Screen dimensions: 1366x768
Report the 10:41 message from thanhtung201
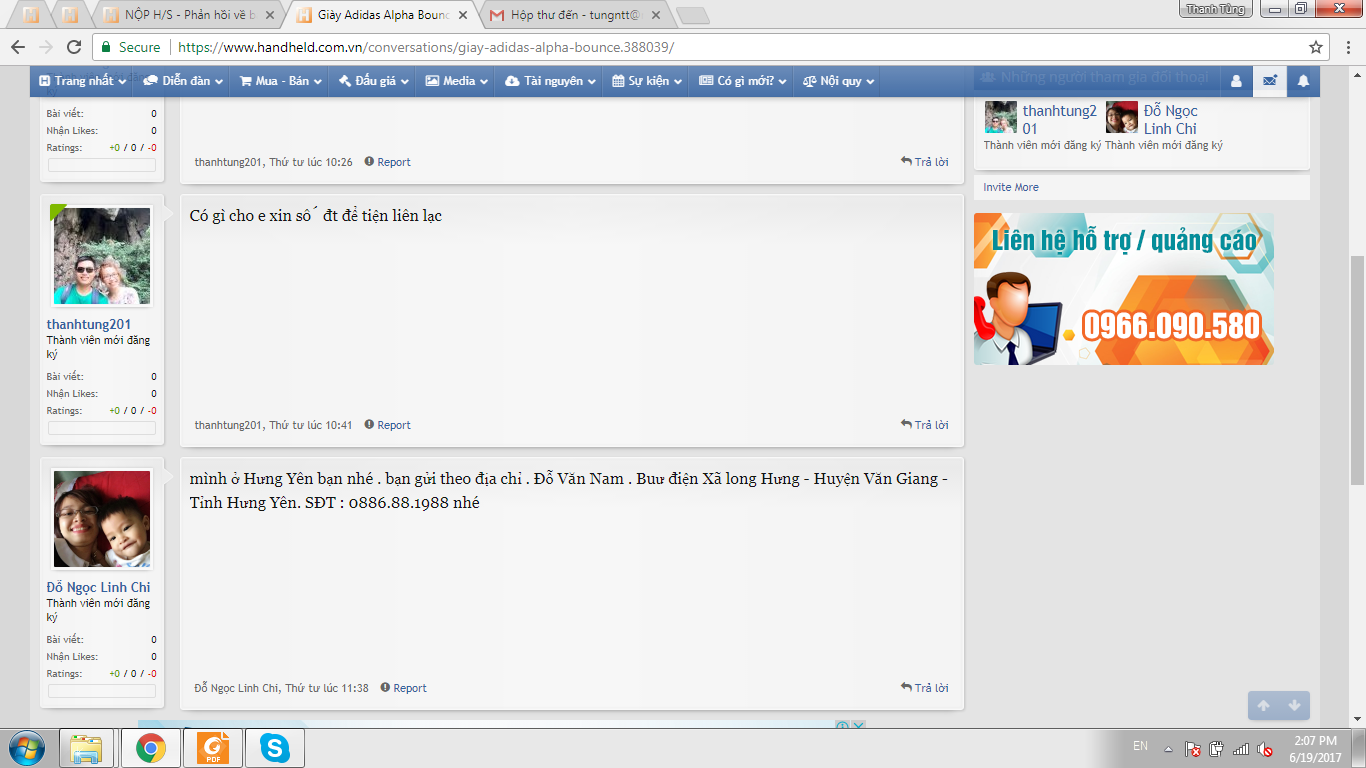387,425
